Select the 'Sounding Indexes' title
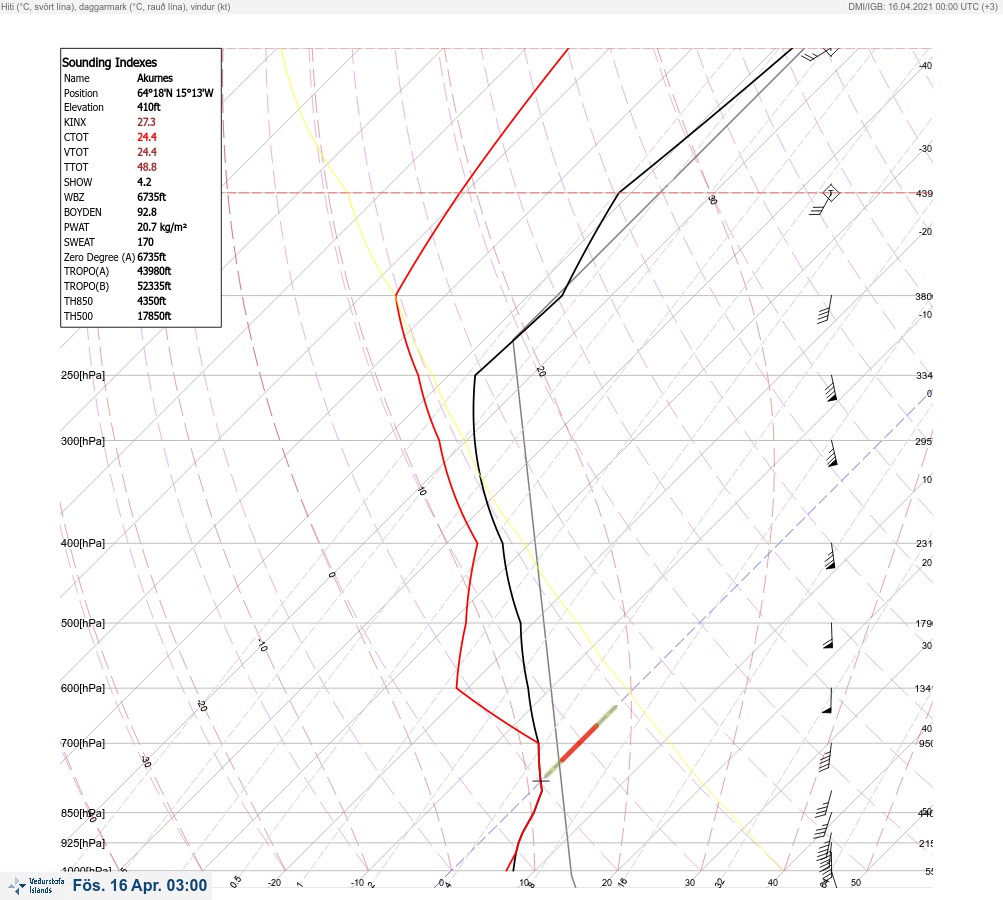The width and height of the screenshot is (1003, 900). pyautogui.click(x=109, y=62)
